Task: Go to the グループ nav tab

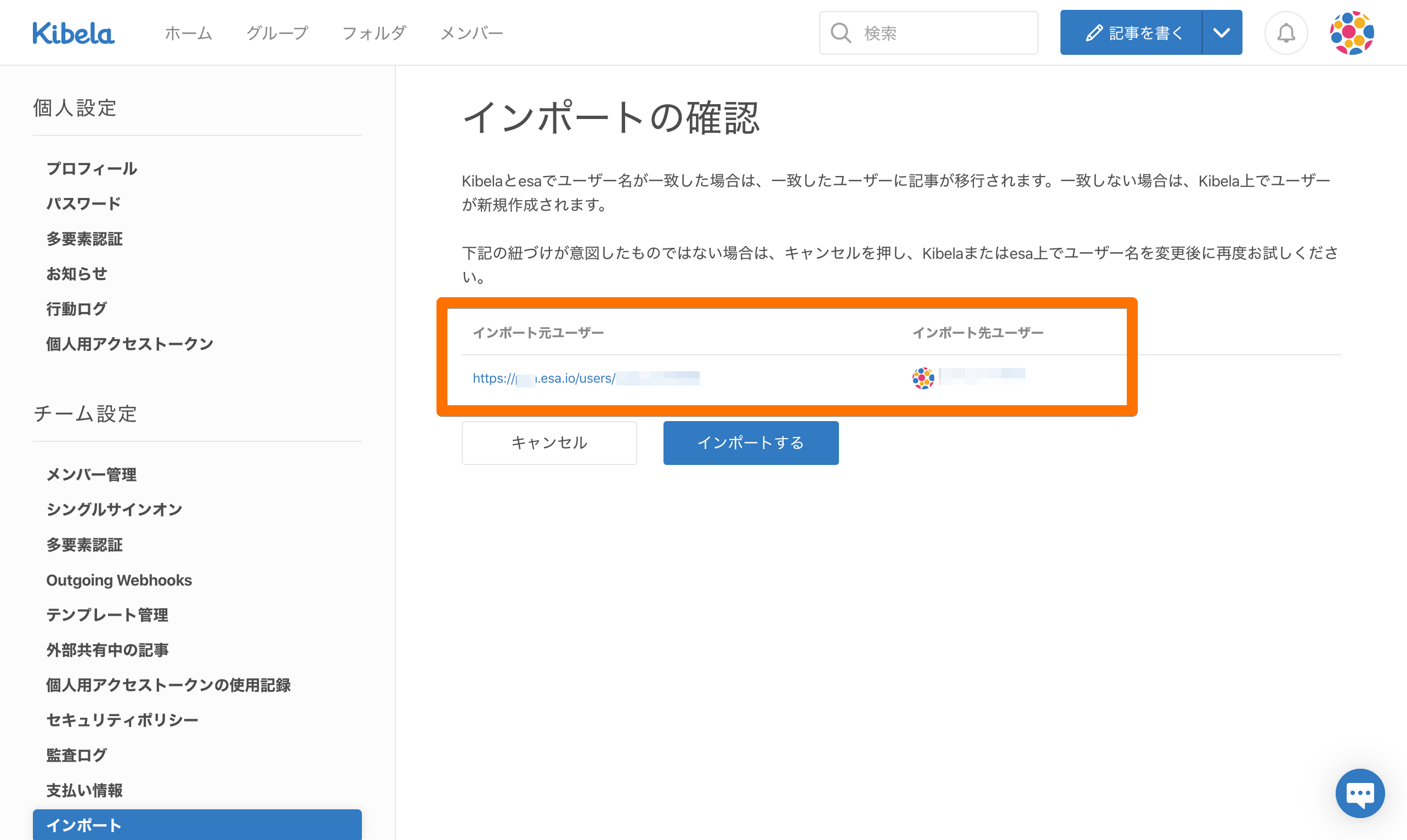Action: coord(277,33)
